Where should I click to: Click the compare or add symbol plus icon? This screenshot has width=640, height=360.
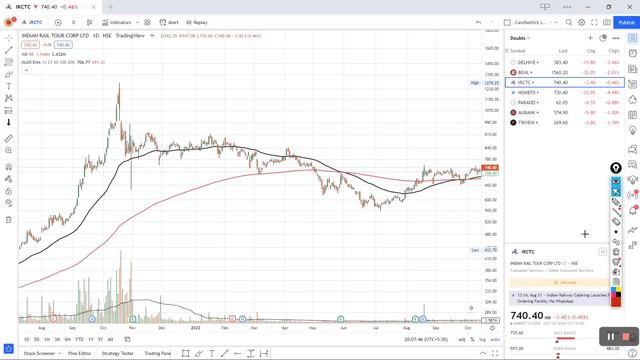coord(58,22)
